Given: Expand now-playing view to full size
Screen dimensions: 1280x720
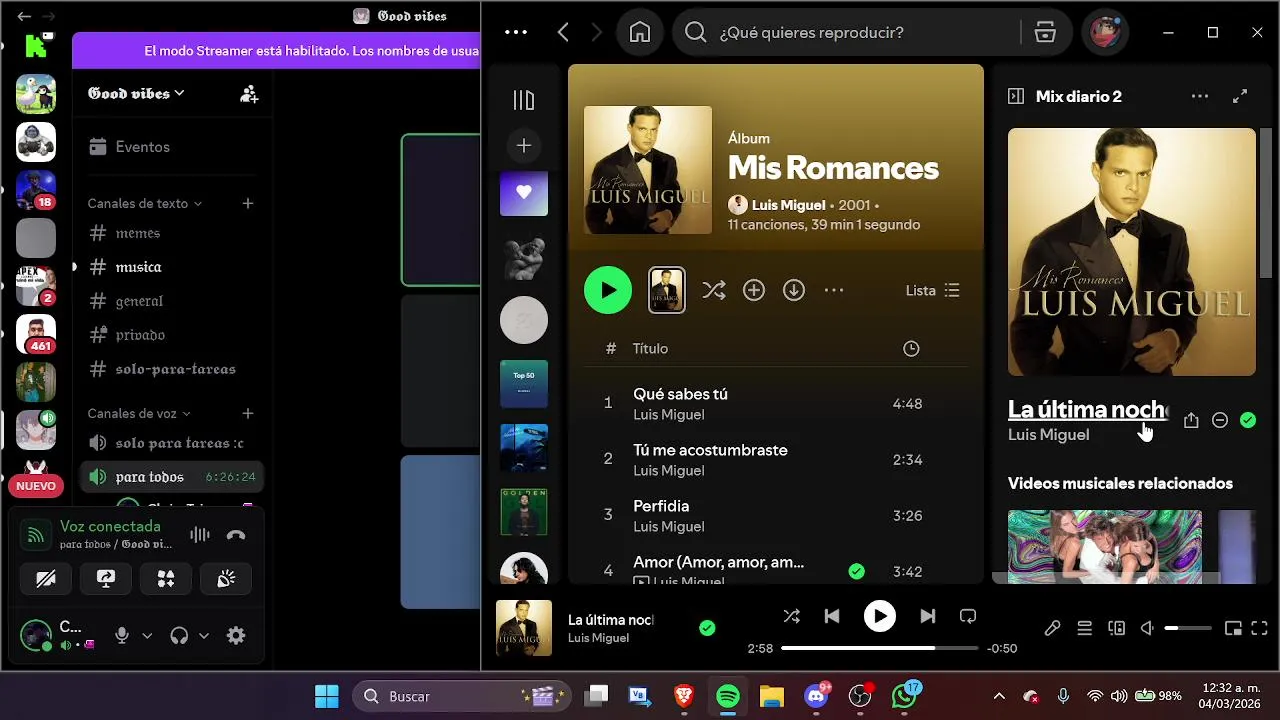Looking at the screenshot, I should pos(1240,97).
